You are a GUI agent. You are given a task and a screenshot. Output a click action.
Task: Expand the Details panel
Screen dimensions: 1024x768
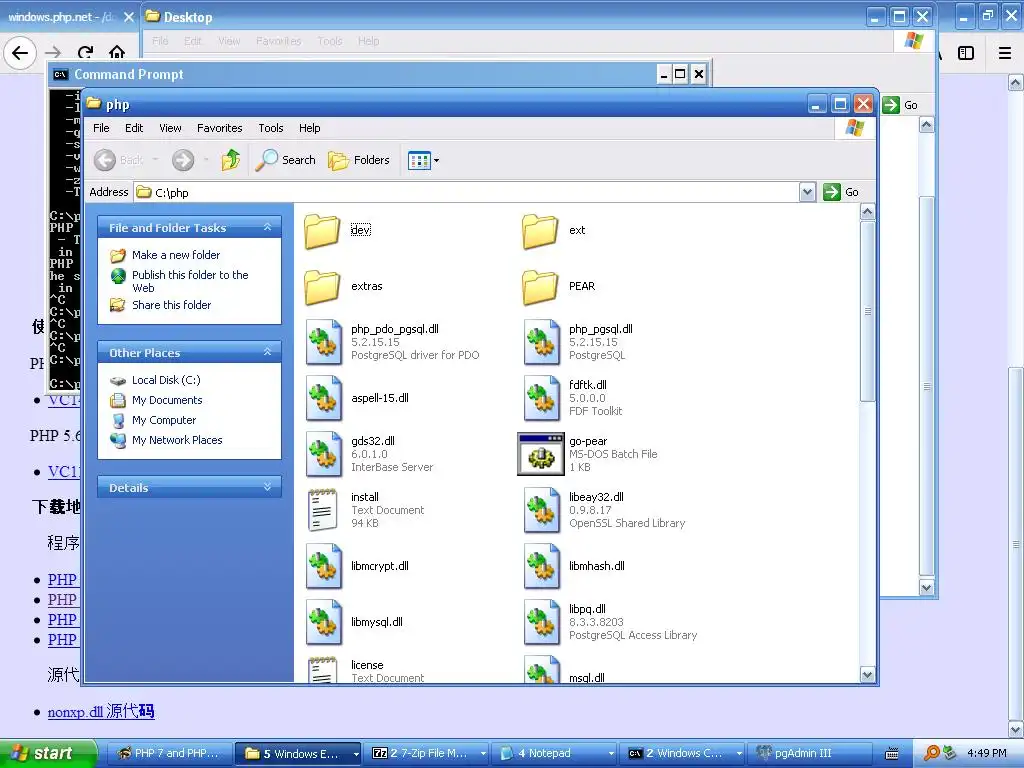pyautogui.click(x=267, y=487)
